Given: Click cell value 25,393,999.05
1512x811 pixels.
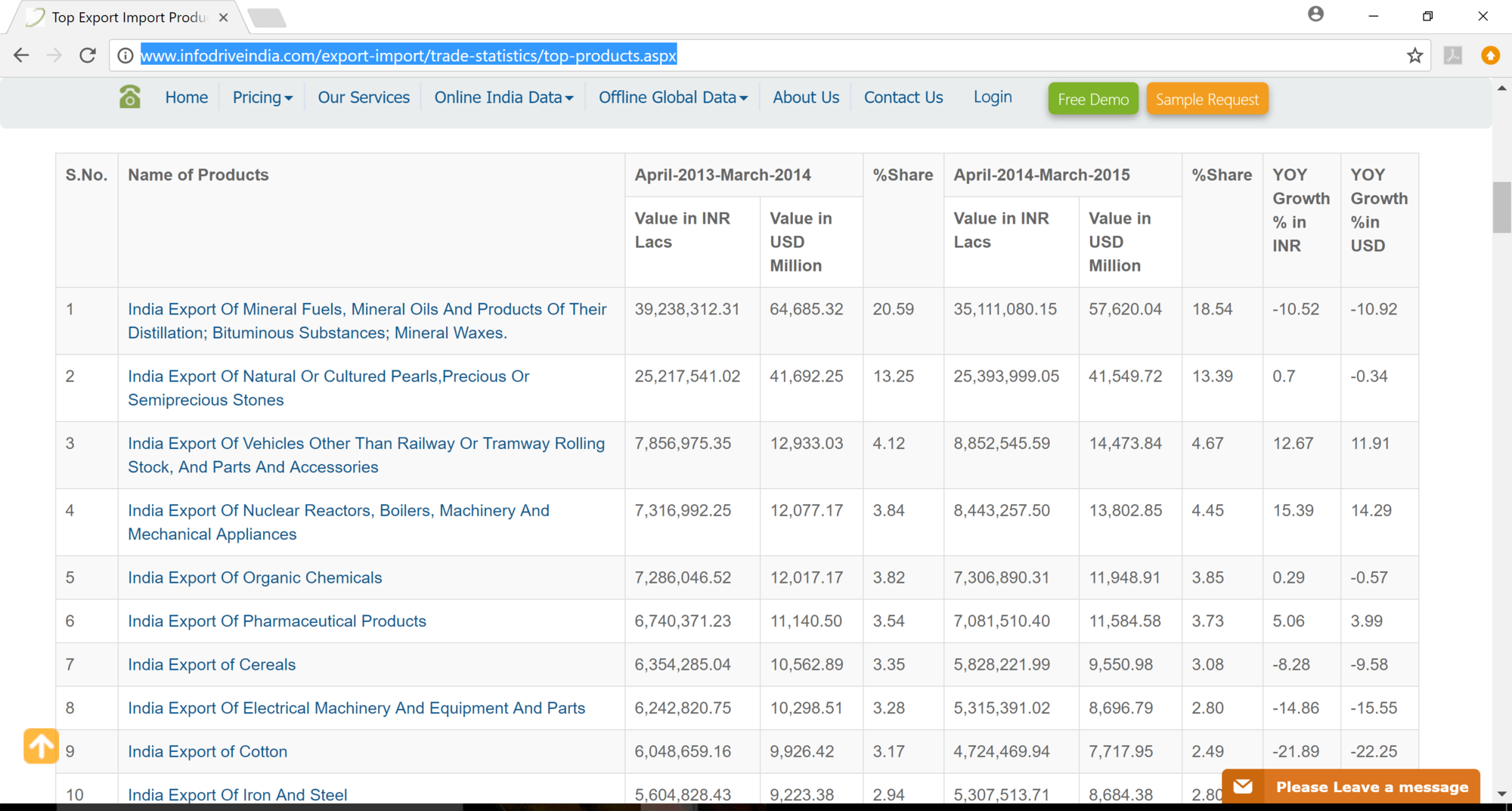Looking at the screenshot, I should [x=1006, y=376].
